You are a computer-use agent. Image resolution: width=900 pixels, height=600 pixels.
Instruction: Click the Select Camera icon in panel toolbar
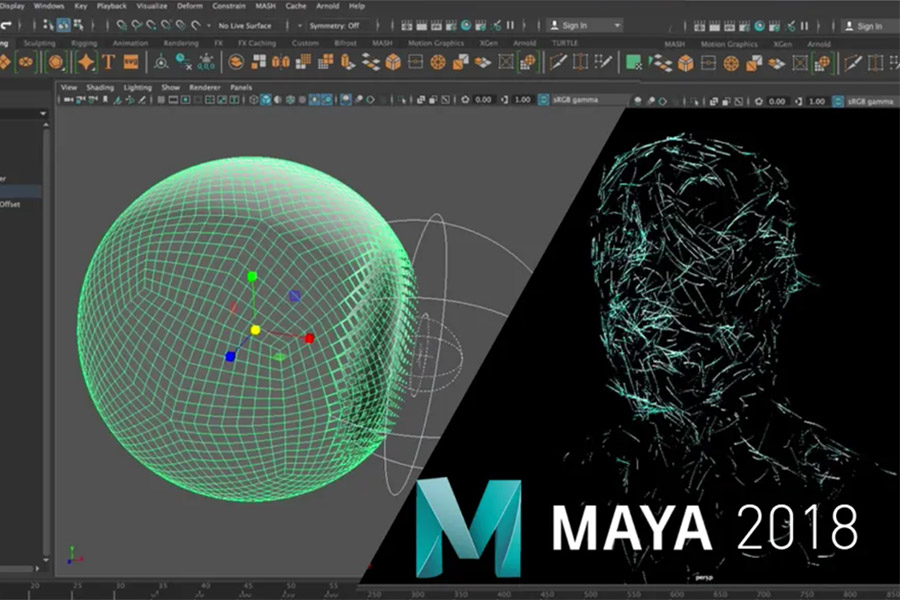[x=69, y=100]
